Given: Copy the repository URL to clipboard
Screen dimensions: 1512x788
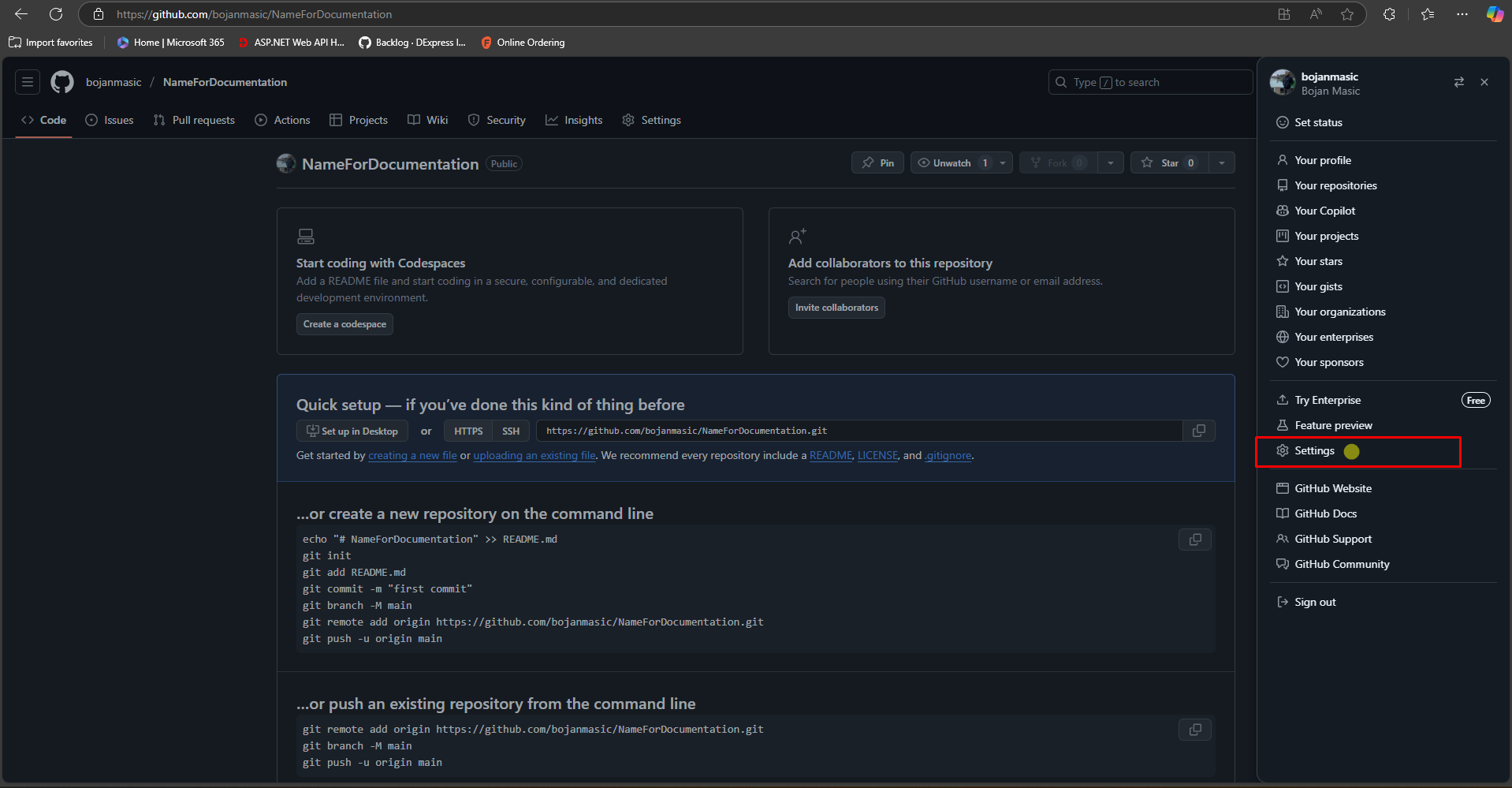Looking at the screenshot, I should pos(1199,431).
